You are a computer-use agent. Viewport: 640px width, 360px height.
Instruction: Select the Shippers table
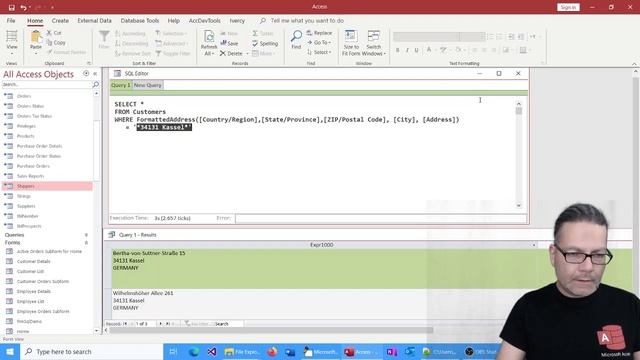pyautogui.click(x=47, y=186)
